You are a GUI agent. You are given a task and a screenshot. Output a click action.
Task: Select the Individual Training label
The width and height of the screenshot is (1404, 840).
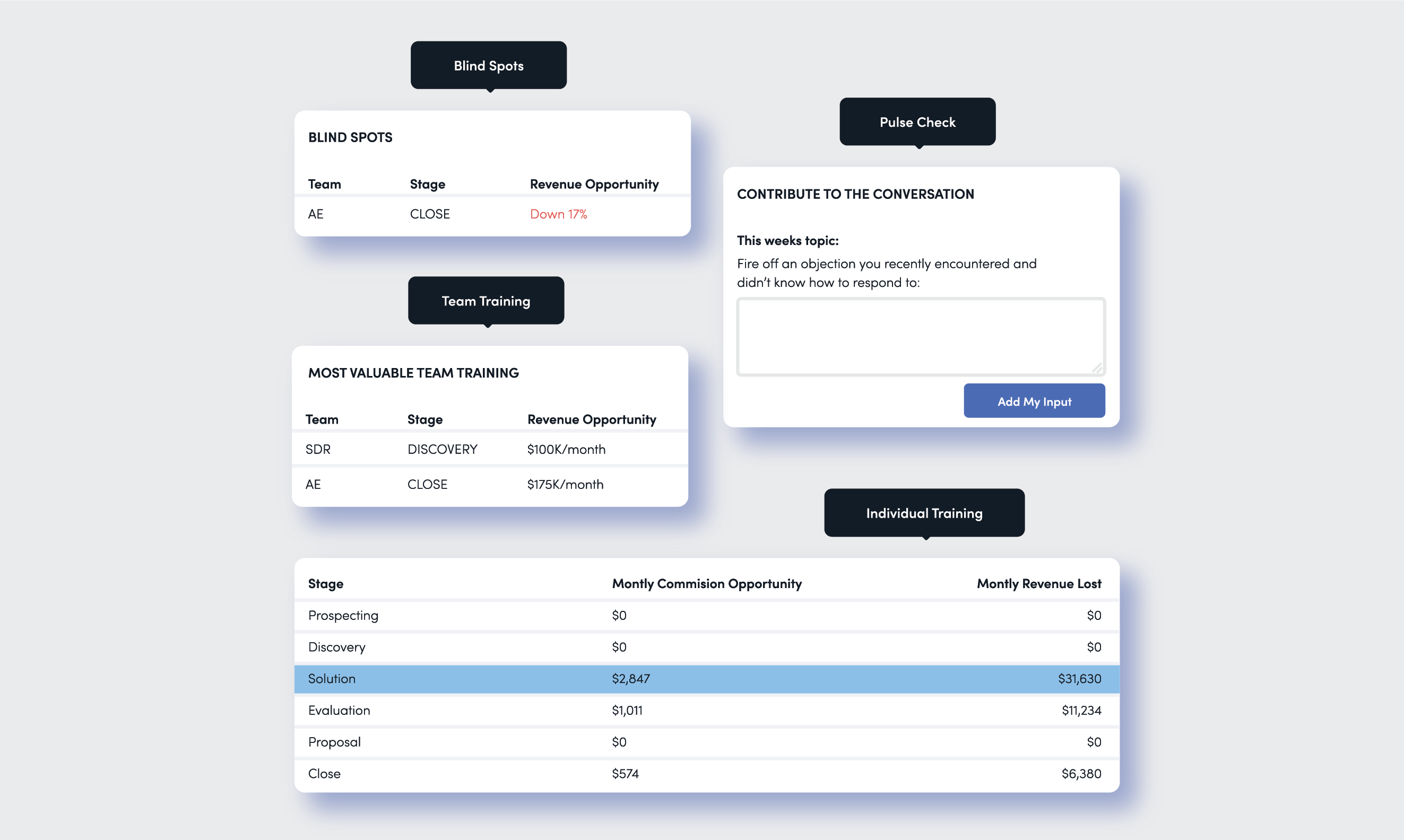tap(924, 513)
